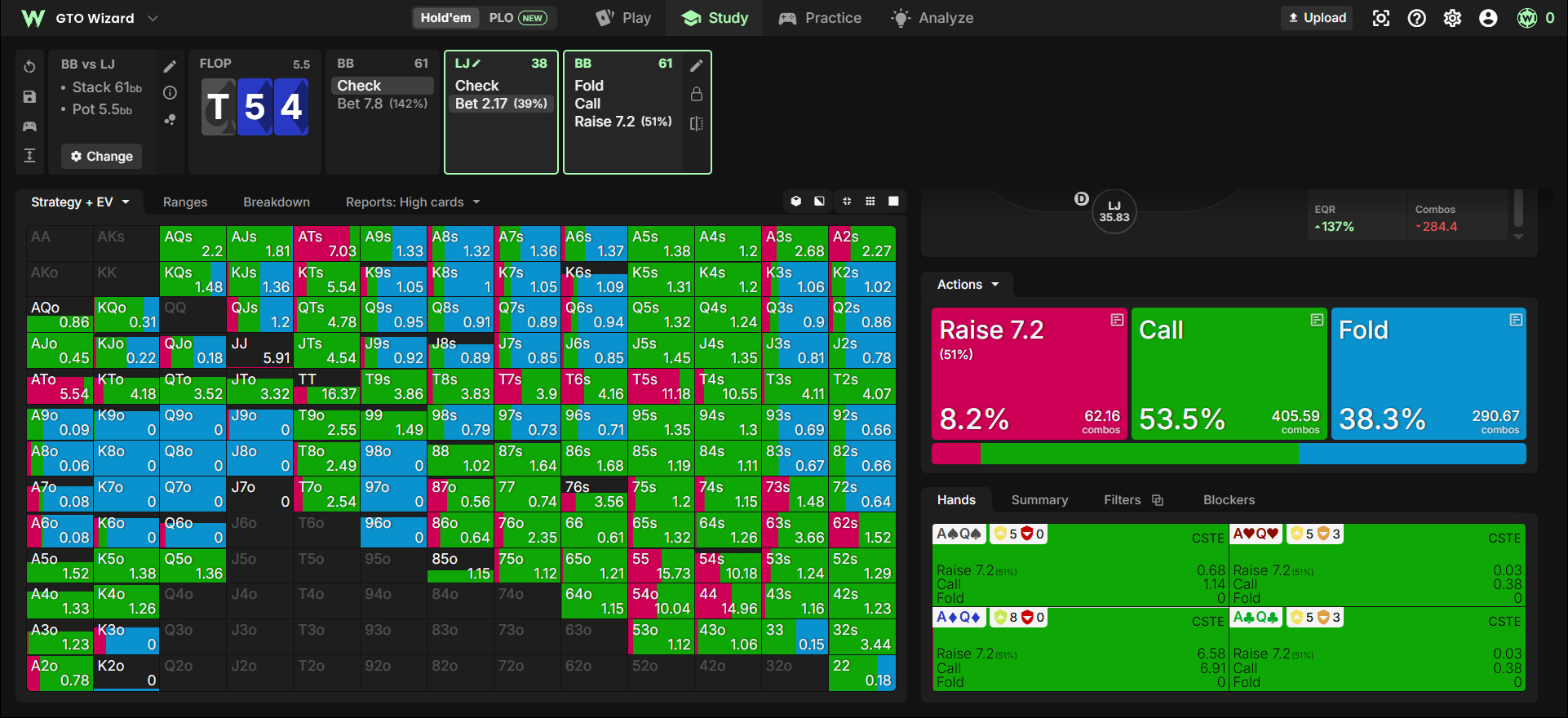Click the half-shaded square icon above the matrix
Image resolution: width=1568 pixels, height=718 pixels.
click(x=819, y=202)
